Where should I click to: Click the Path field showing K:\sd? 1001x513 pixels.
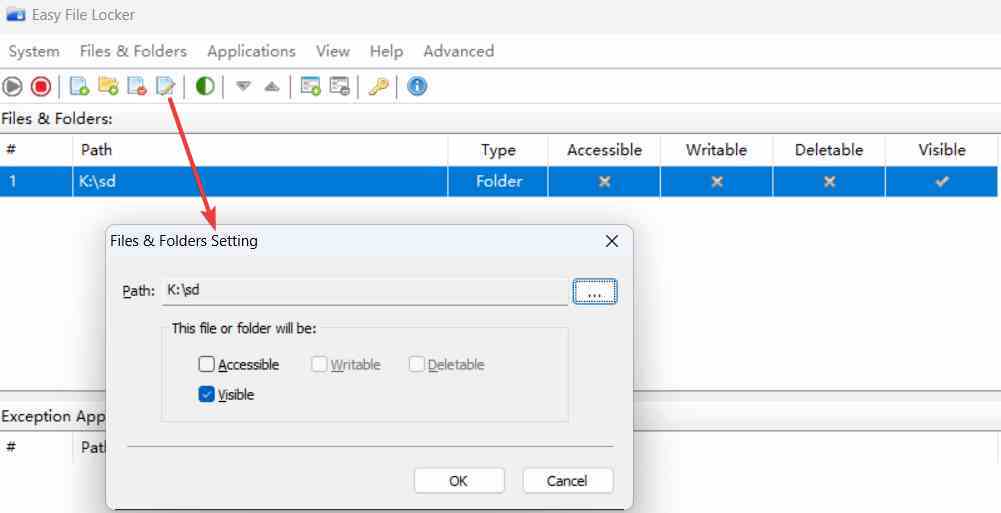tap(364, 291)
